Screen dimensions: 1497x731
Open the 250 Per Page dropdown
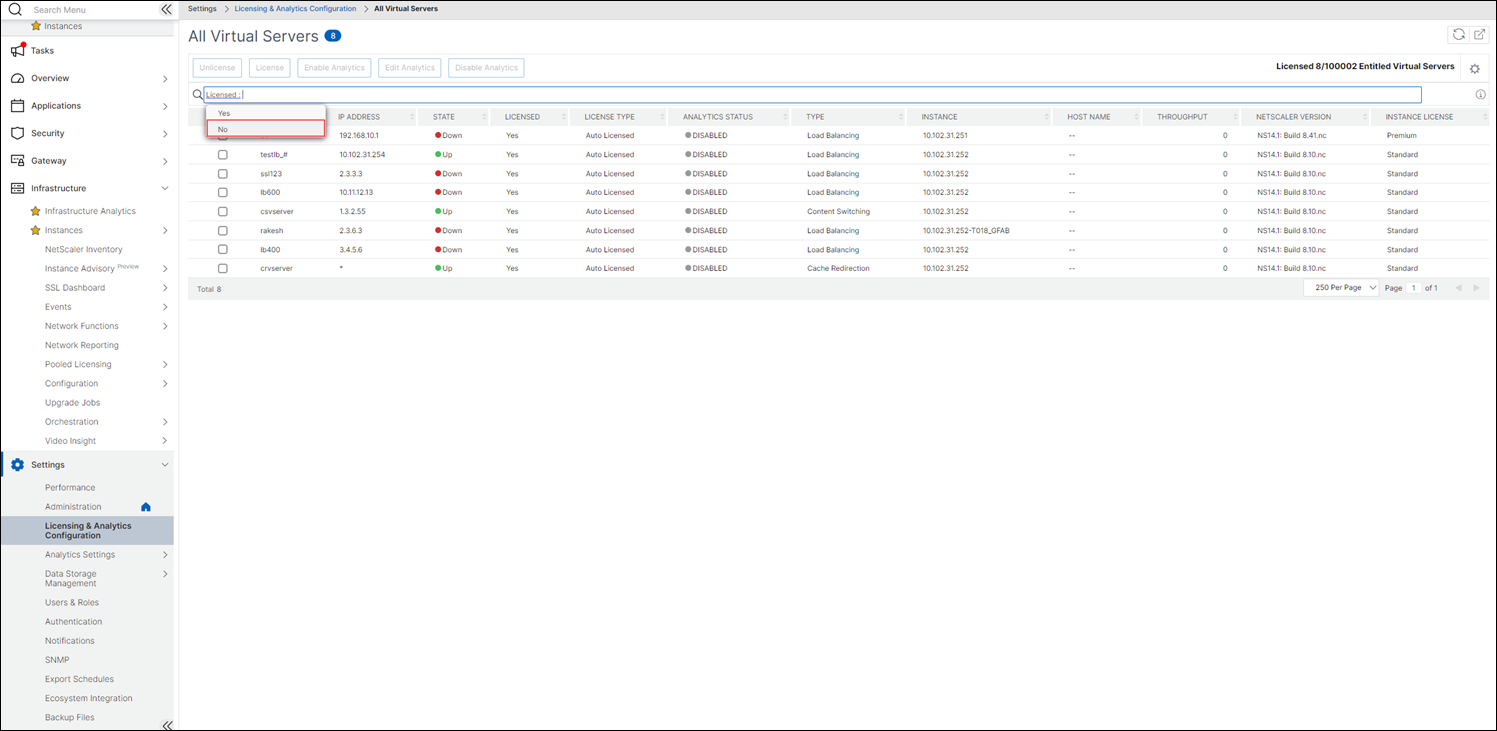point(1341,288)
